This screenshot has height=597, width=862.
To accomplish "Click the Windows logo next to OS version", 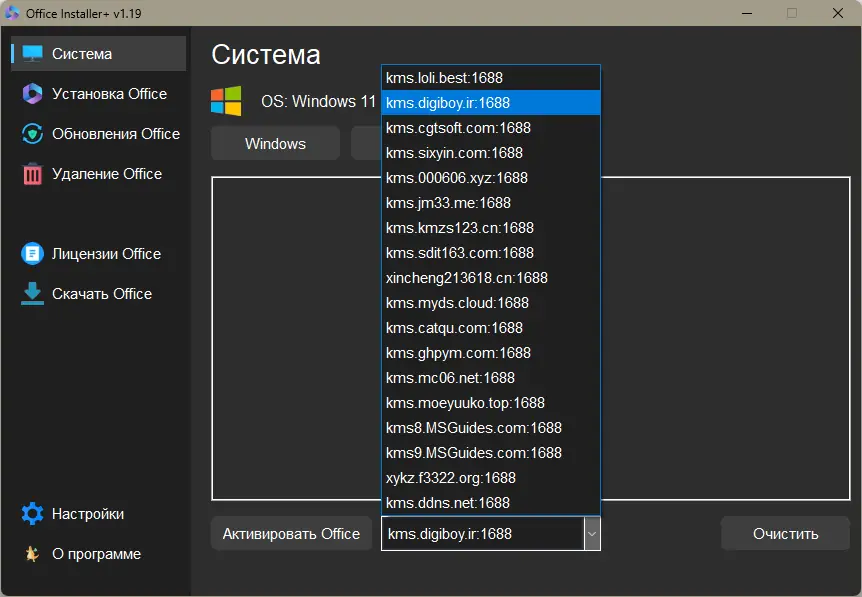I will tap(227, 101).
